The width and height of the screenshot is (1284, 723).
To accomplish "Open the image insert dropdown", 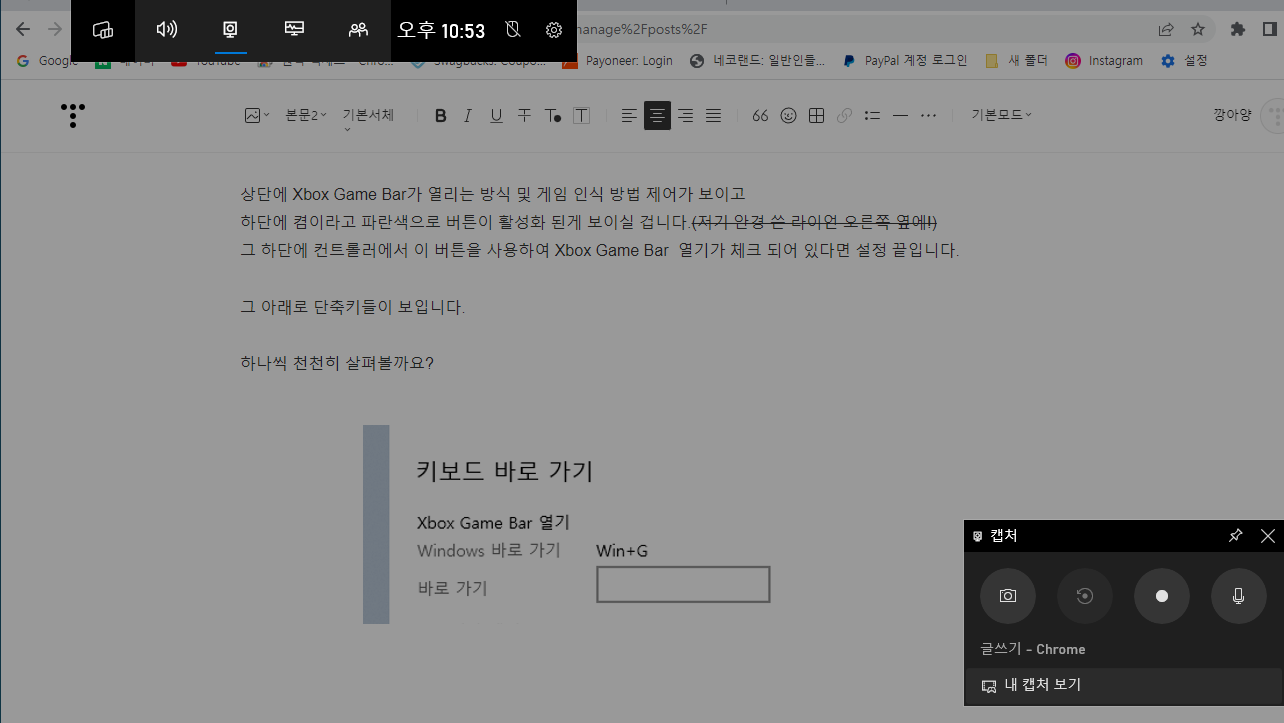I will (x=257, y=116).
